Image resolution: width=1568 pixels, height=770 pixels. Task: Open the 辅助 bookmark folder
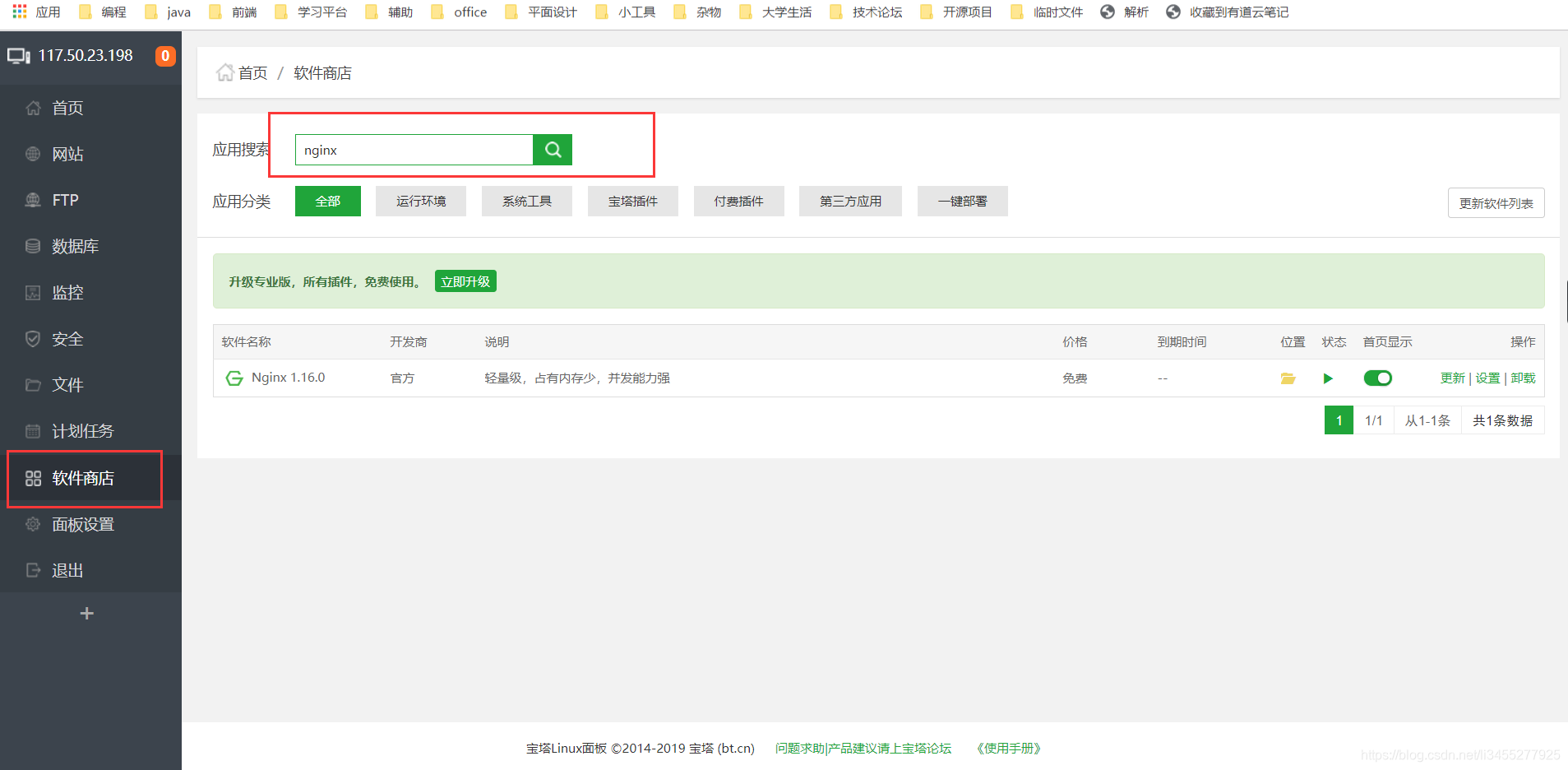389,12
